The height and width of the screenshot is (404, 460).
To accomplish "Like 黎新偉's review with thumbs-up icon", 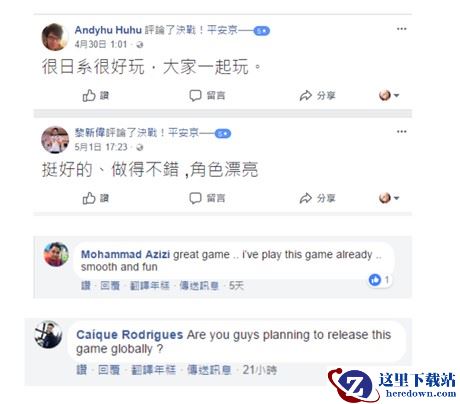I will coord(95,198).
